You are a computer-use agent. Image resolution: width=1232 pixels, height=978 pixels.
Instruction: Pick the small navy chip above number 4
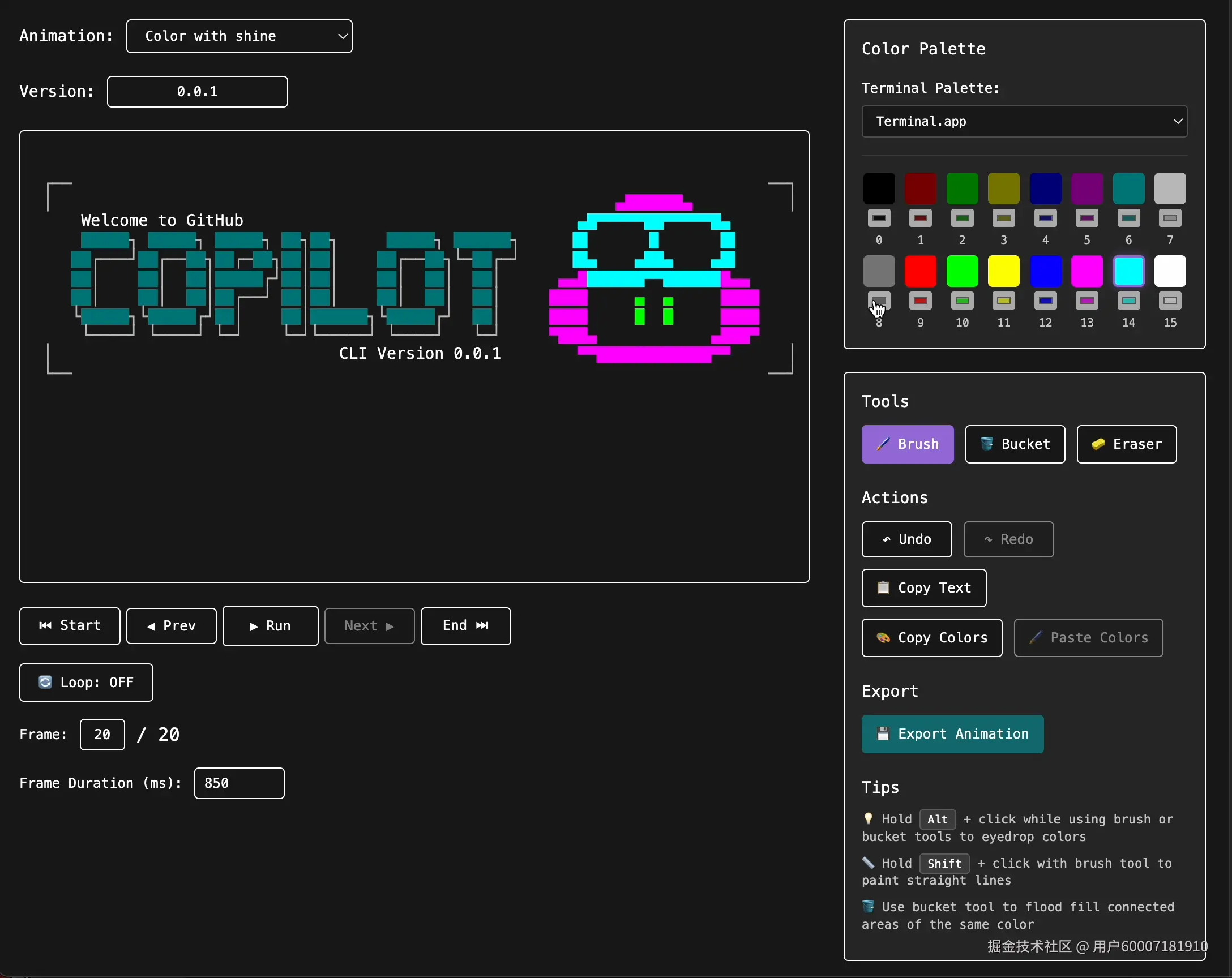tap(1045, 218)
